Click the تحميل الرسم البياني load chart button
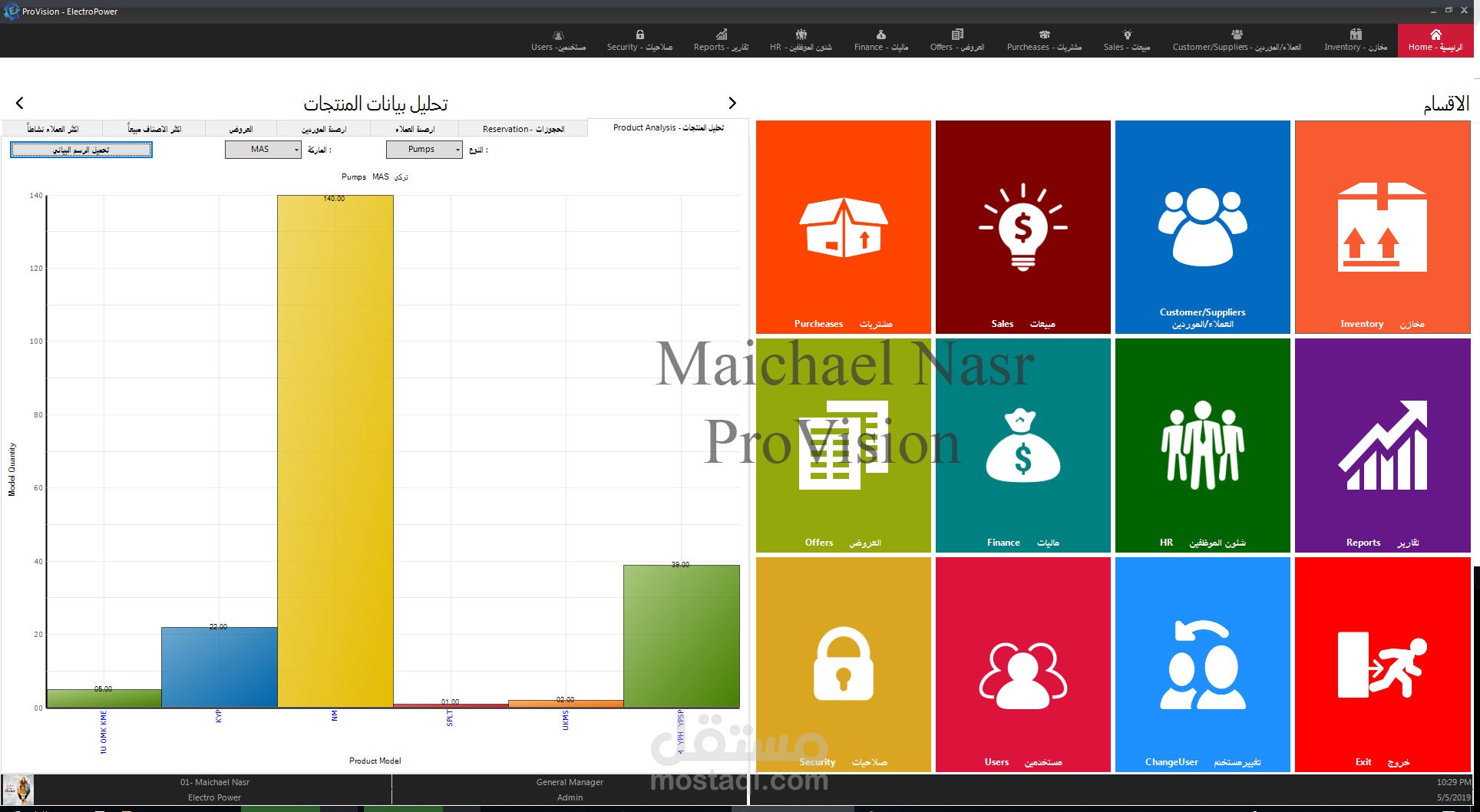Image resolution: width=1480 pixels, height=812 pixels. coord(81,150)
